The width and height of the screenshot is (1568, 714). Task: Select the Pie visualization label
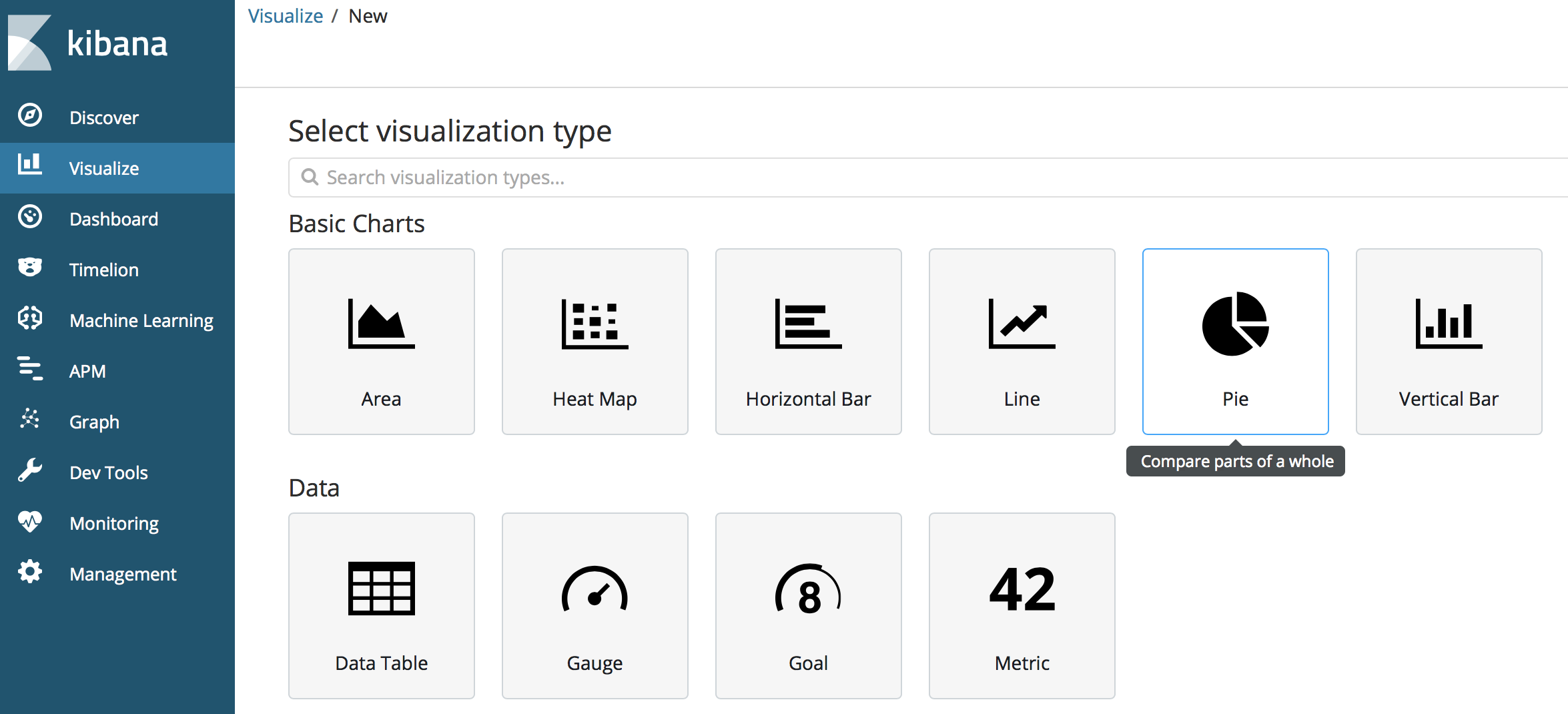click(x=1235, y=399)
